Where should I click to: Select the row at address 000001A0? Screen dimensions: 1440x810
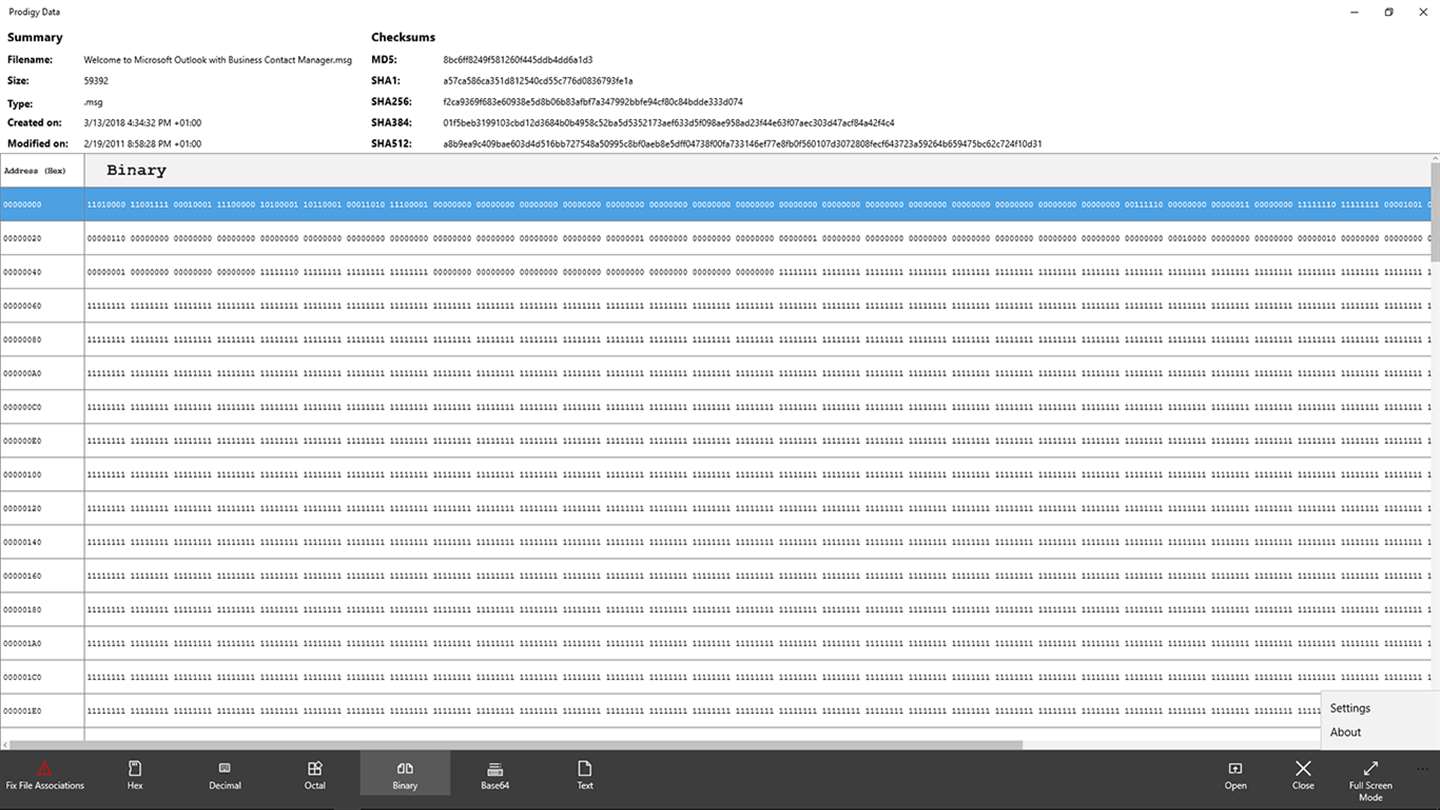point(715,645)
